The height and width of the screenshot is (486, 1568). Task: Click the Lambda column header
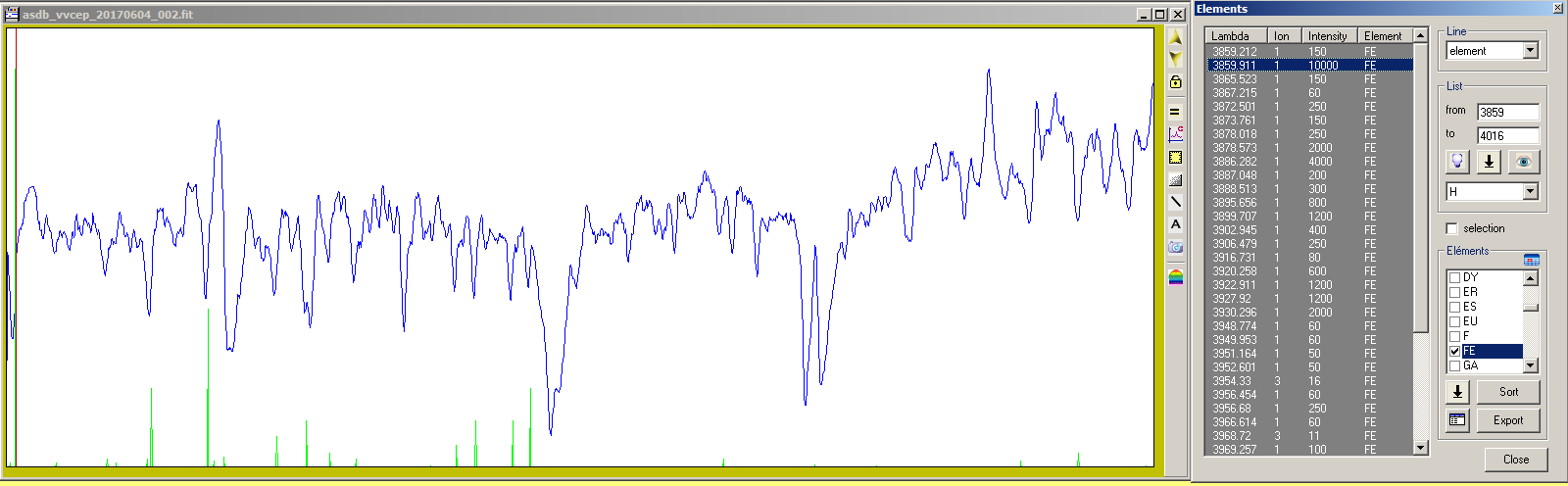point(1235,36)
